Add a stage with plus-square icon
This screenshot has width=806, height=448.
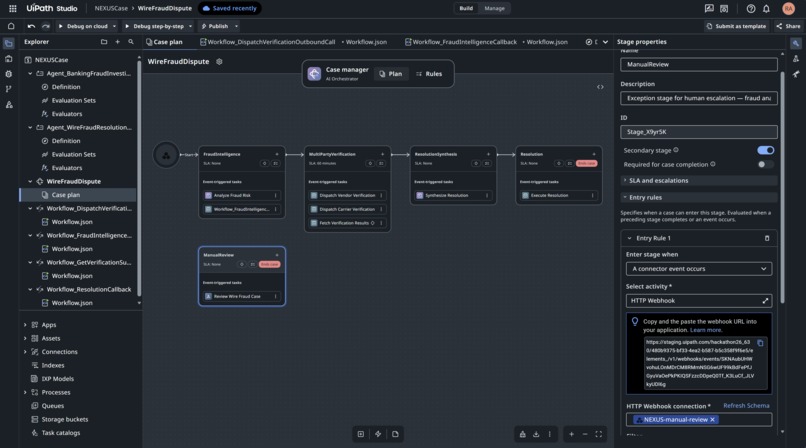click(x=361, y=434)
